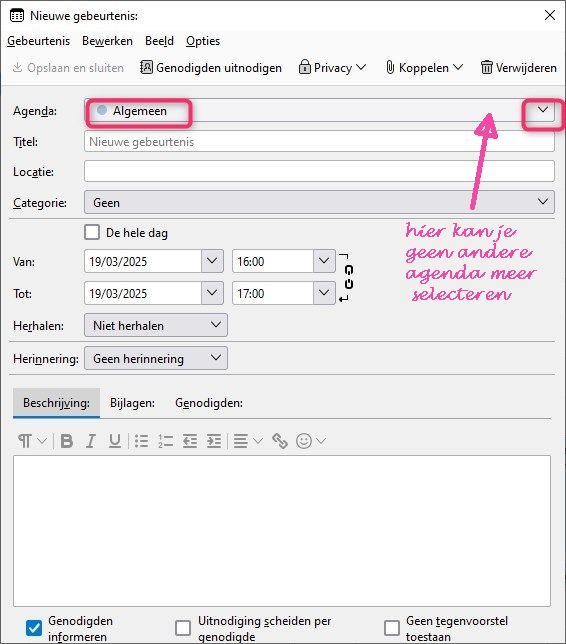Apply italic formatting

point(91,441)
